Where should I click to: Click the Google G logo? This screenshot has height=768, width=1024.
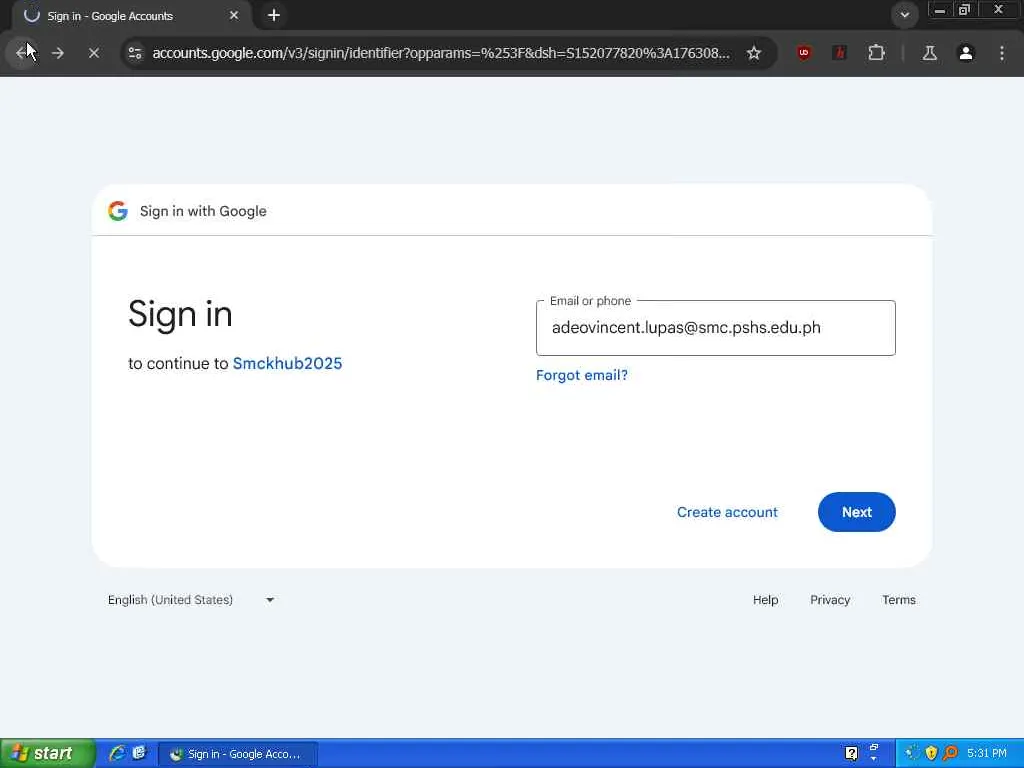pos(118,211)
